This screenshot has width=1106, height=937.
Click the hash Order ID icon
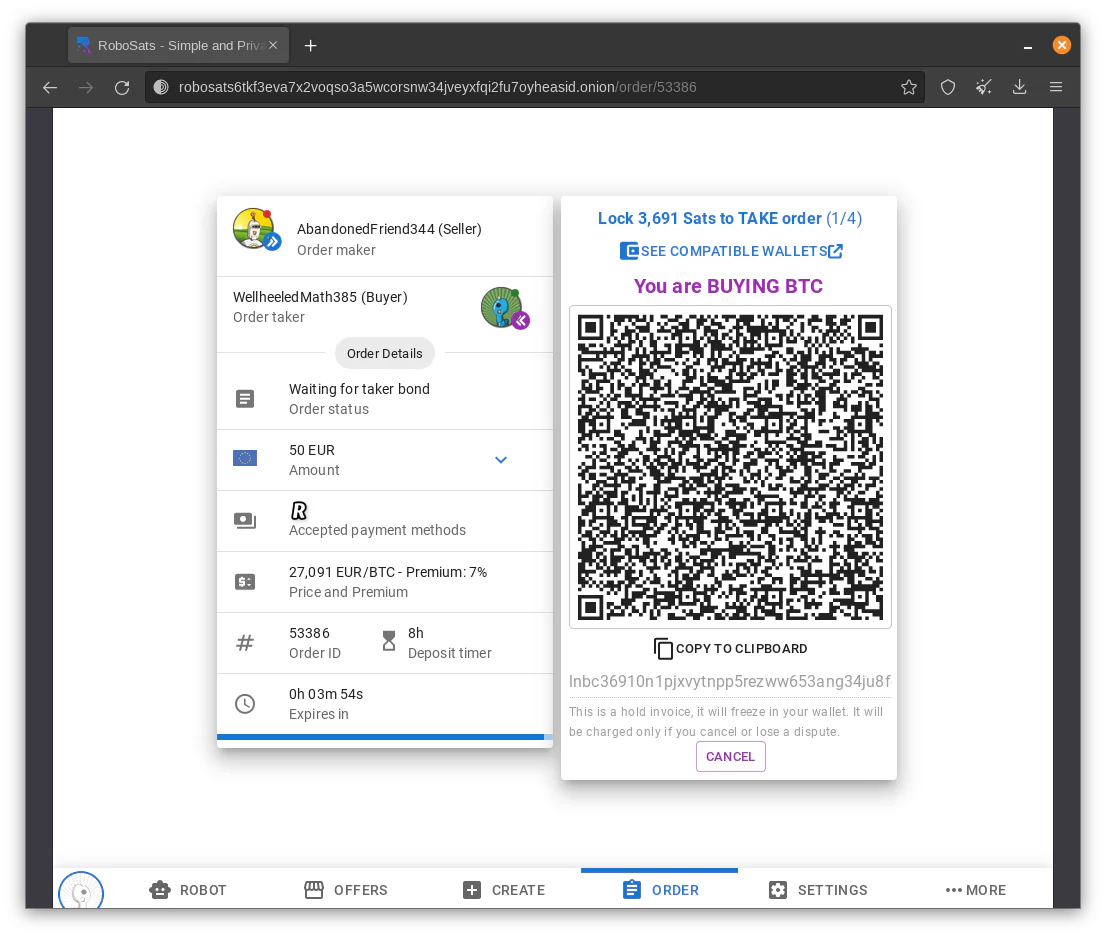tap(245, 643)
